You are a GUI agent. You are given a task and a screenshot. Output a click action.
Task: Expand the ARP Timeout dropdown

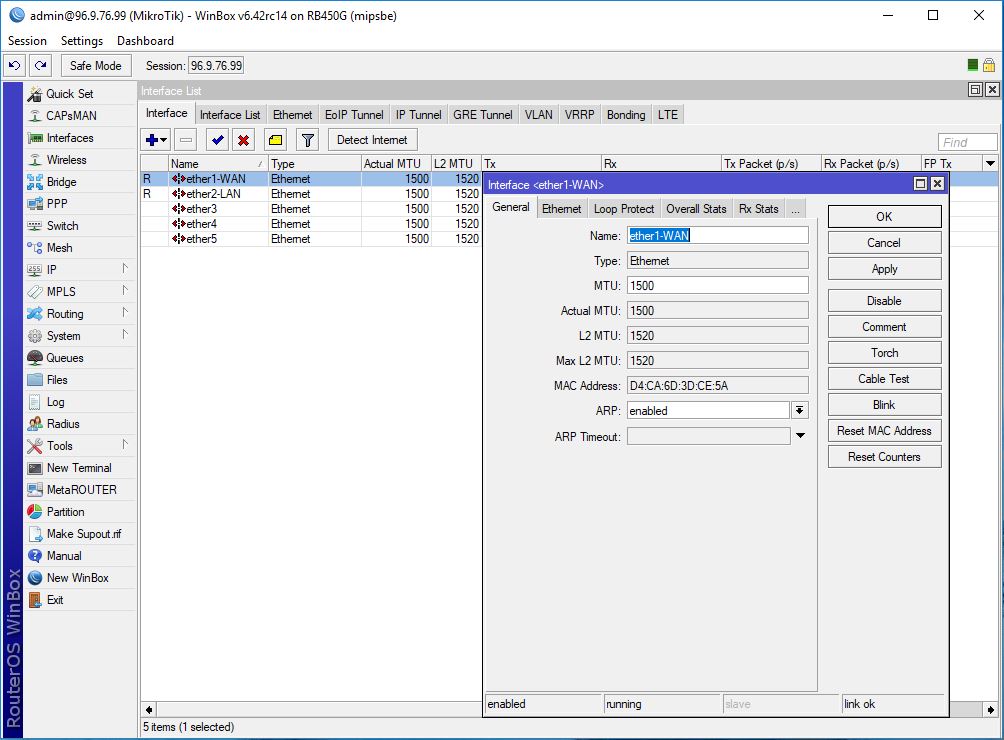click(x=800, y=436)
